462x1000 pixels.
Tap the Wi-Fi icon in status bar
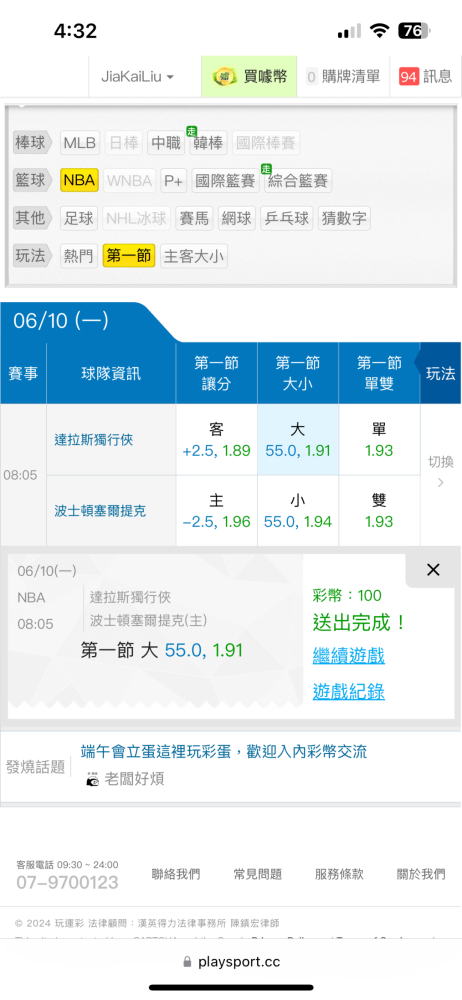(x=380, y=31)
